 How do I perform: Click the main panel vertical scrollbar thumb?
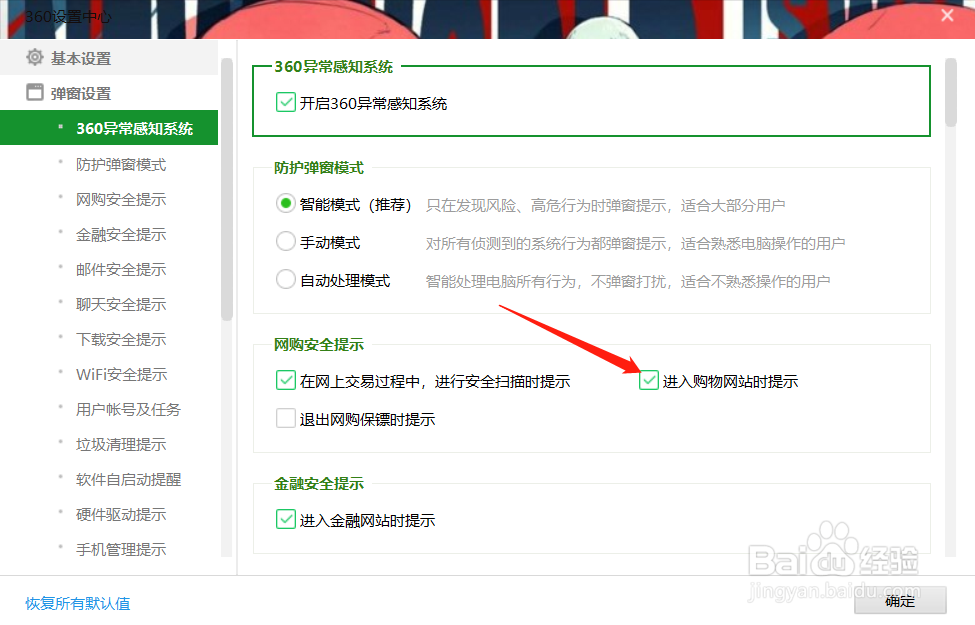pos(950,93)
